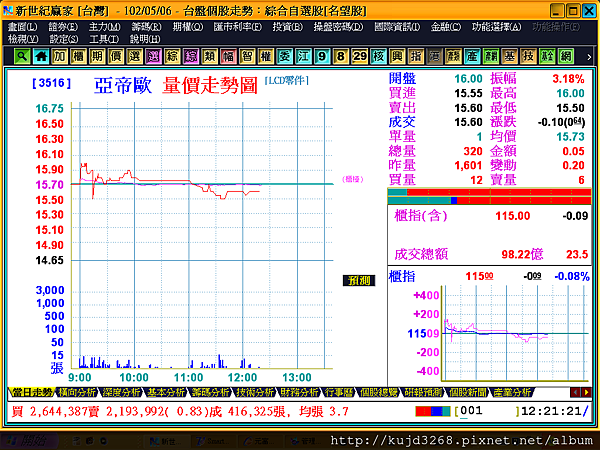Open the 期權(O) menu
Viewport: 600px width, 450px height.
188,27
